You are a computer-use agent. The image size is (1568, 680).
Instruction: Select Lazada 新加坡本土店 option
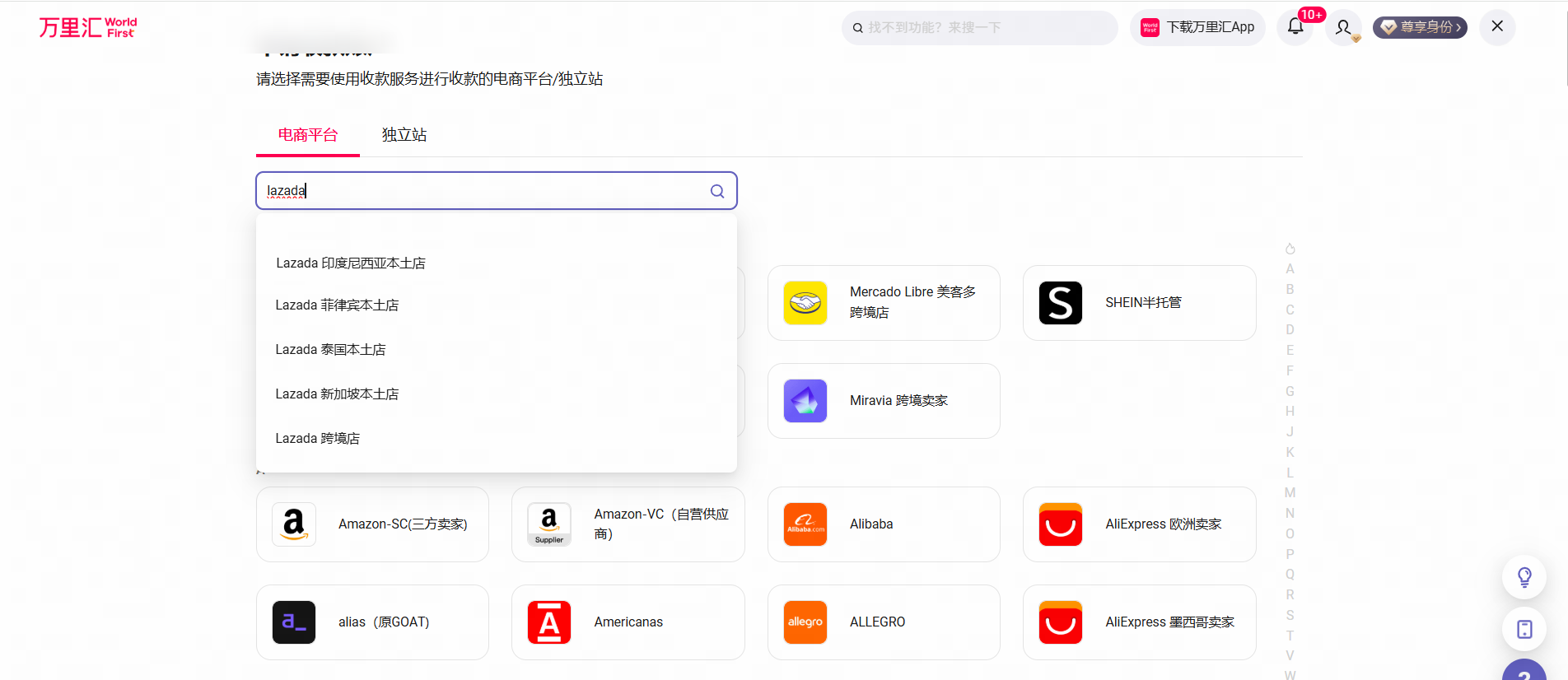point(337,394)
